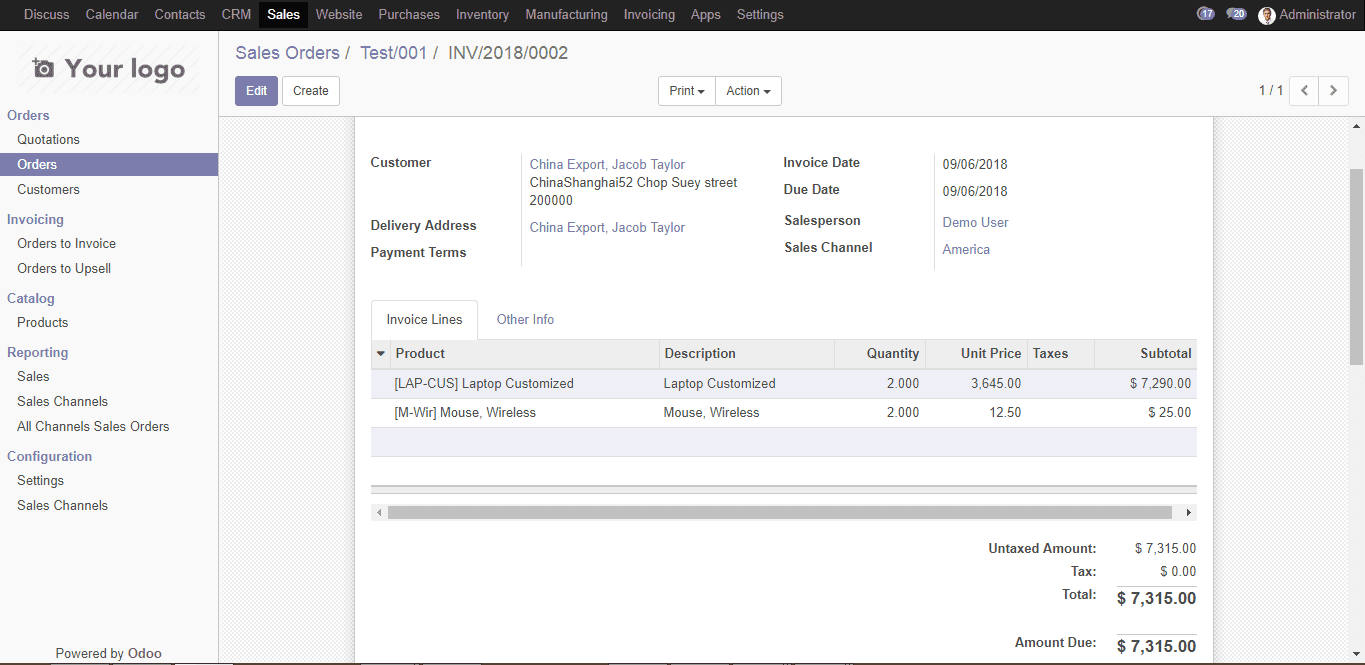Open delivery address China Export, Jacob Taylor
This screenshot has height=665, width=1365.
click(x=607, y=228)
